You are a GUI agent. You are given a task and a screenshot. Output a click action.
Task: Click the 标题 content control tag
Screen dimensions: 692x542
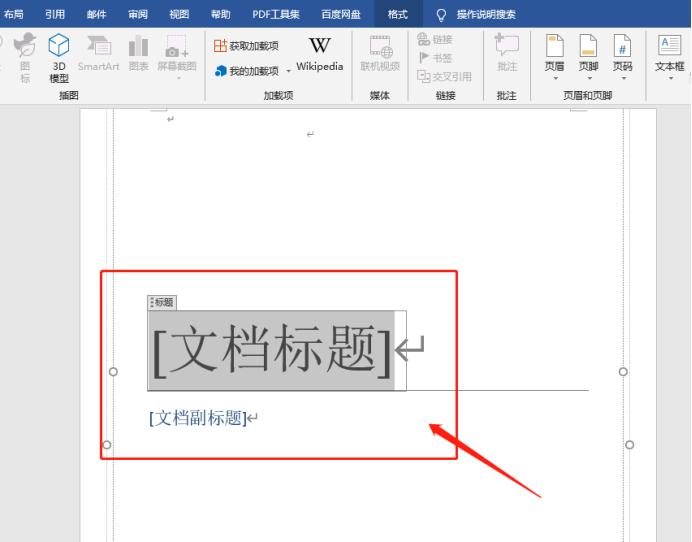pyautogui.click(x=162, y=302)
